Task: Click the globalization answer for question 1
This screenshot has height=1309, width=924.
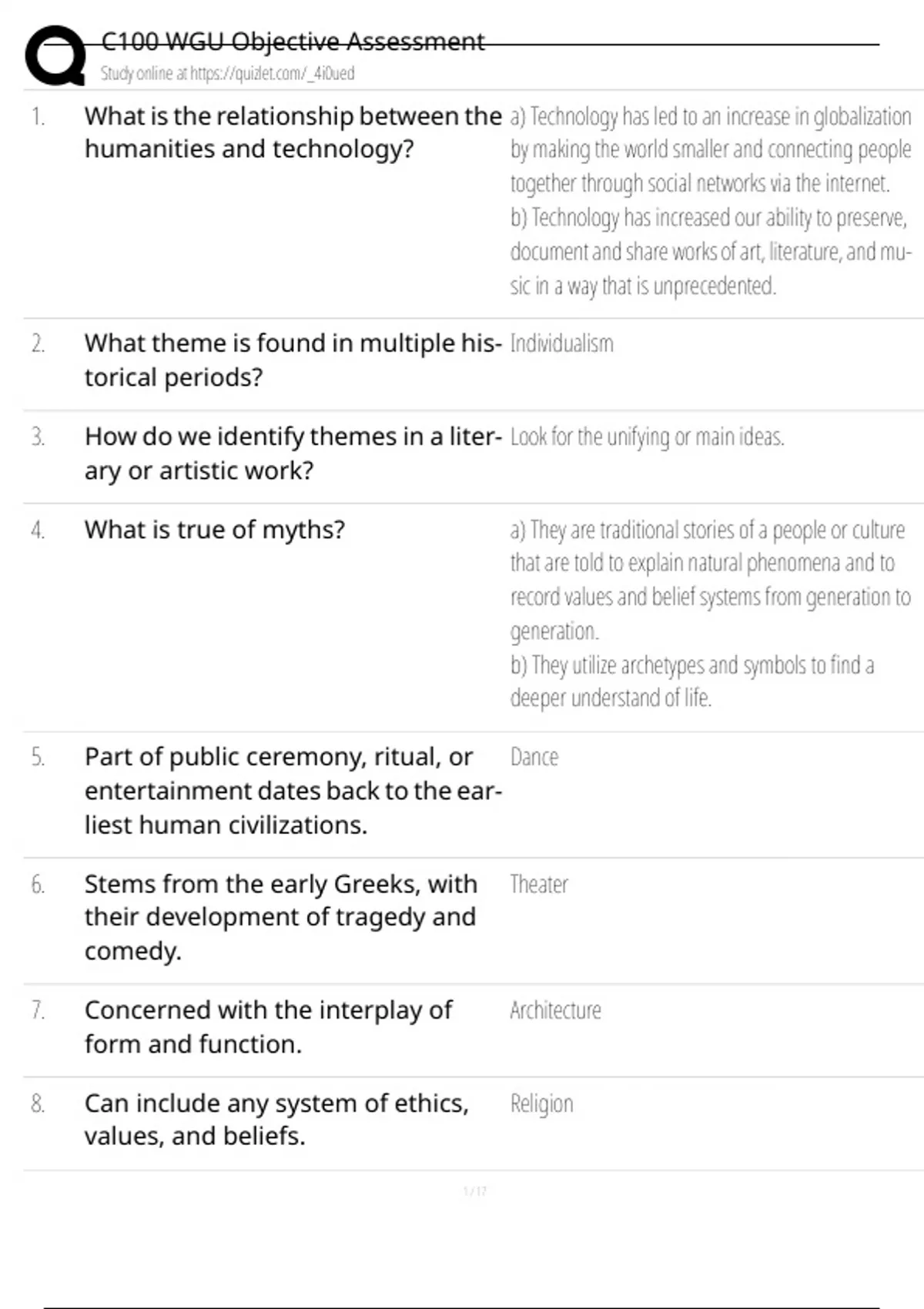Action: pyautogui.click(x=710, y=149)
